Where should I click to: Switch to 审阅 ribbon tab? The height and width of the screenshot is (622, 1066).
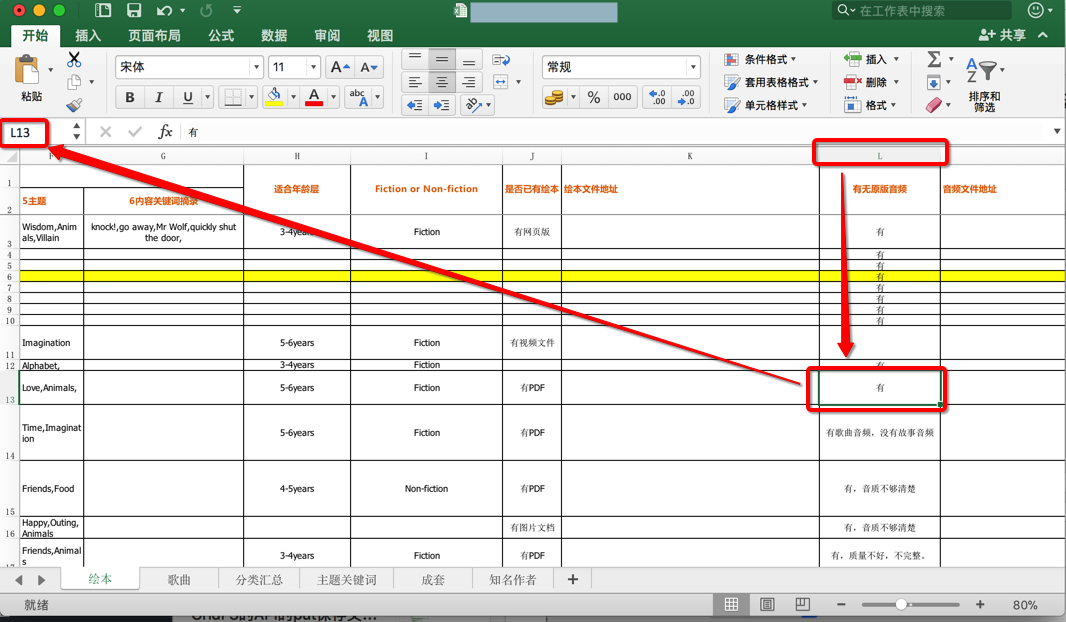(x=327, y=35)
